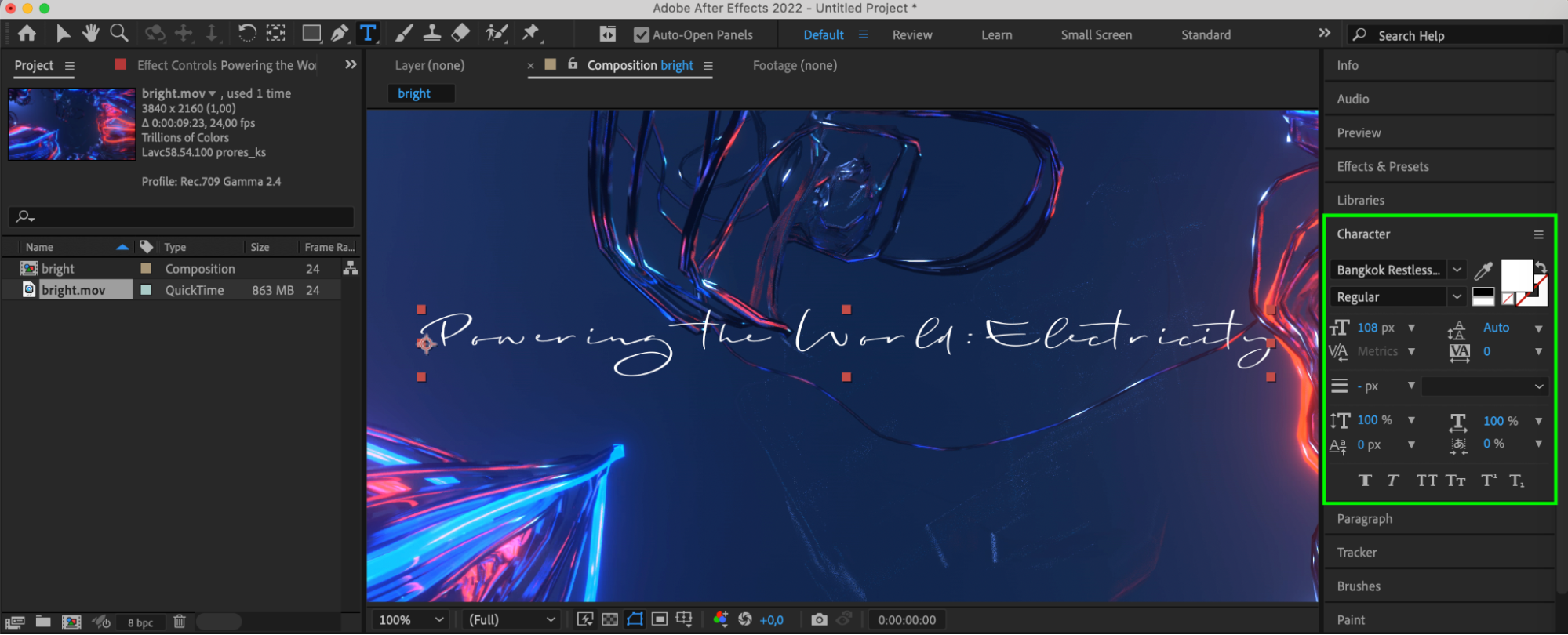
Task: Click the eyedropper in Character panel
Action: tap(1483, 270)
